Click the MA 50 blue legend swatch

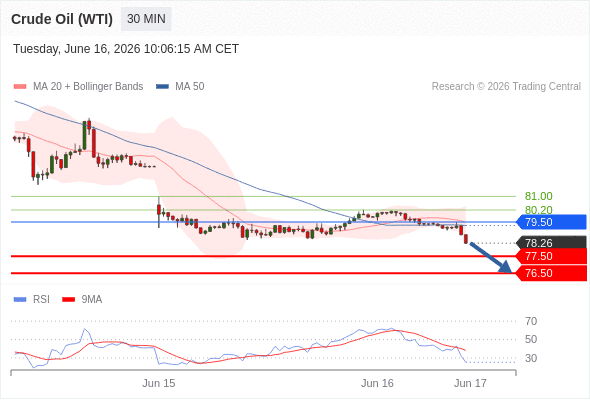pyautogui.click(x=162, y=87)
